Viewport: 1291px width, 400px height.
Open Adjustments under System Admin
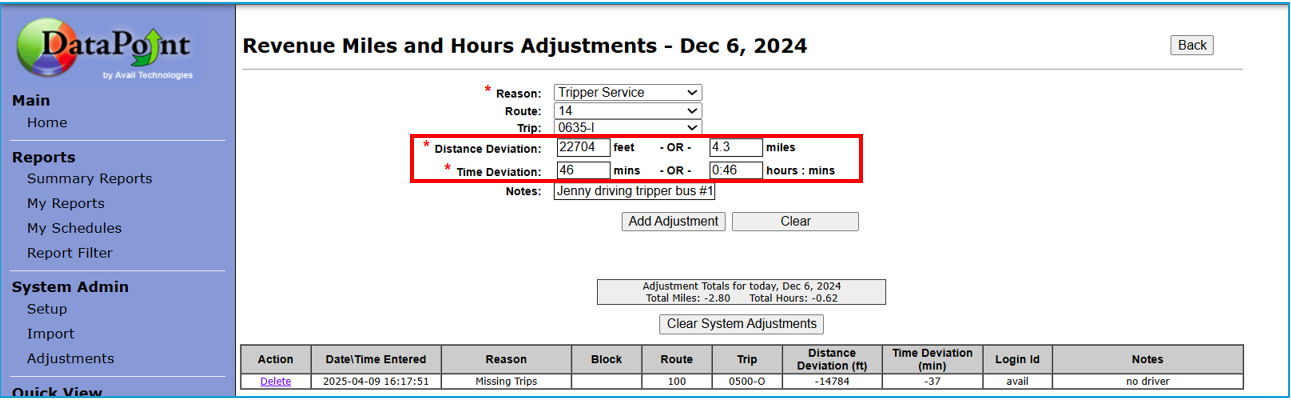coord(70,359)
